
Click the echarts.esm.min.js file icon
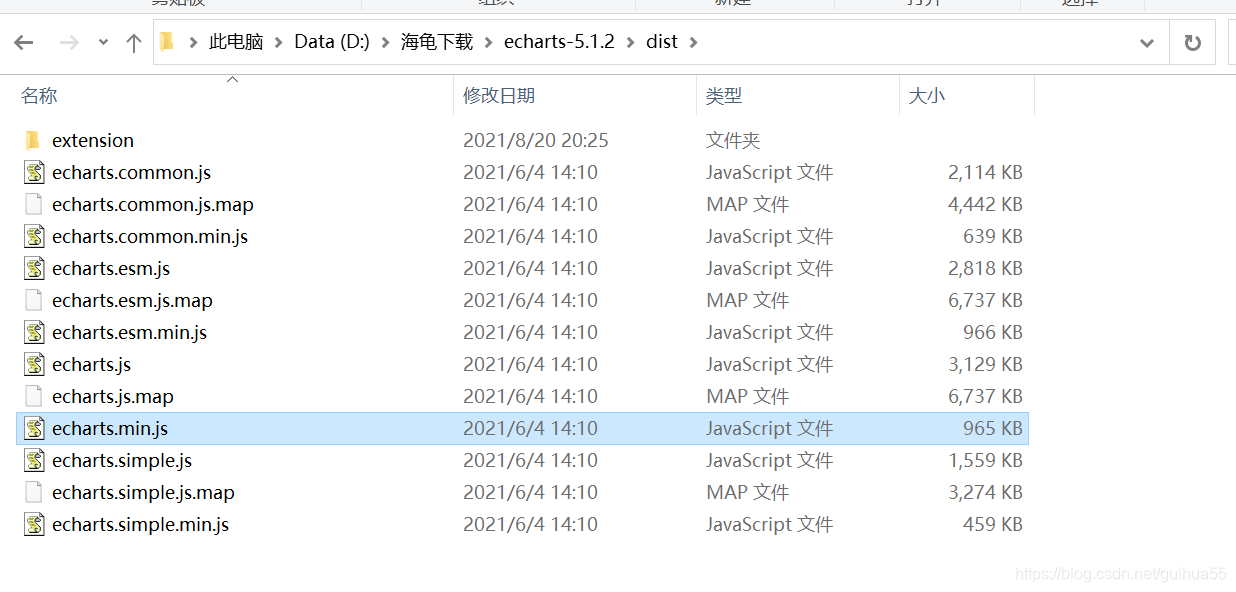coord(35,332)
